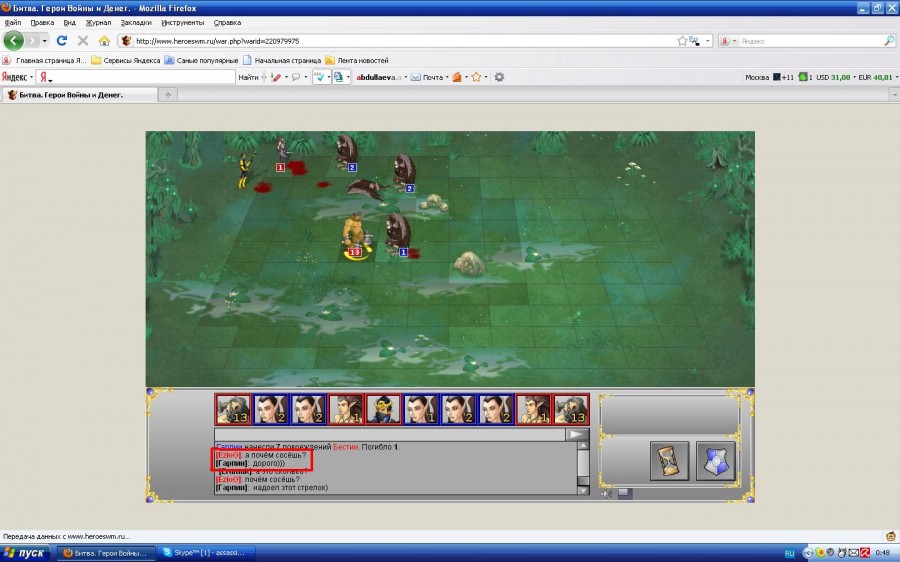Click the page translation toolbar icon
Screen dimensions: 900x562
[x=338, y=77]
